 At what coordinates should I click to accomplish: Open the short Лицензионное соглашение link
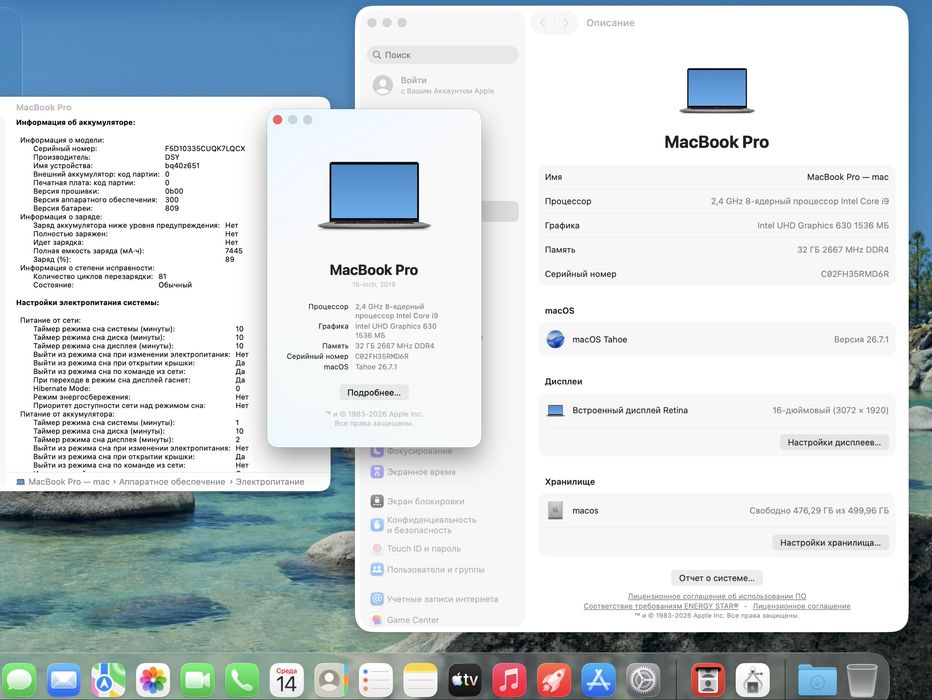point(801,606)
